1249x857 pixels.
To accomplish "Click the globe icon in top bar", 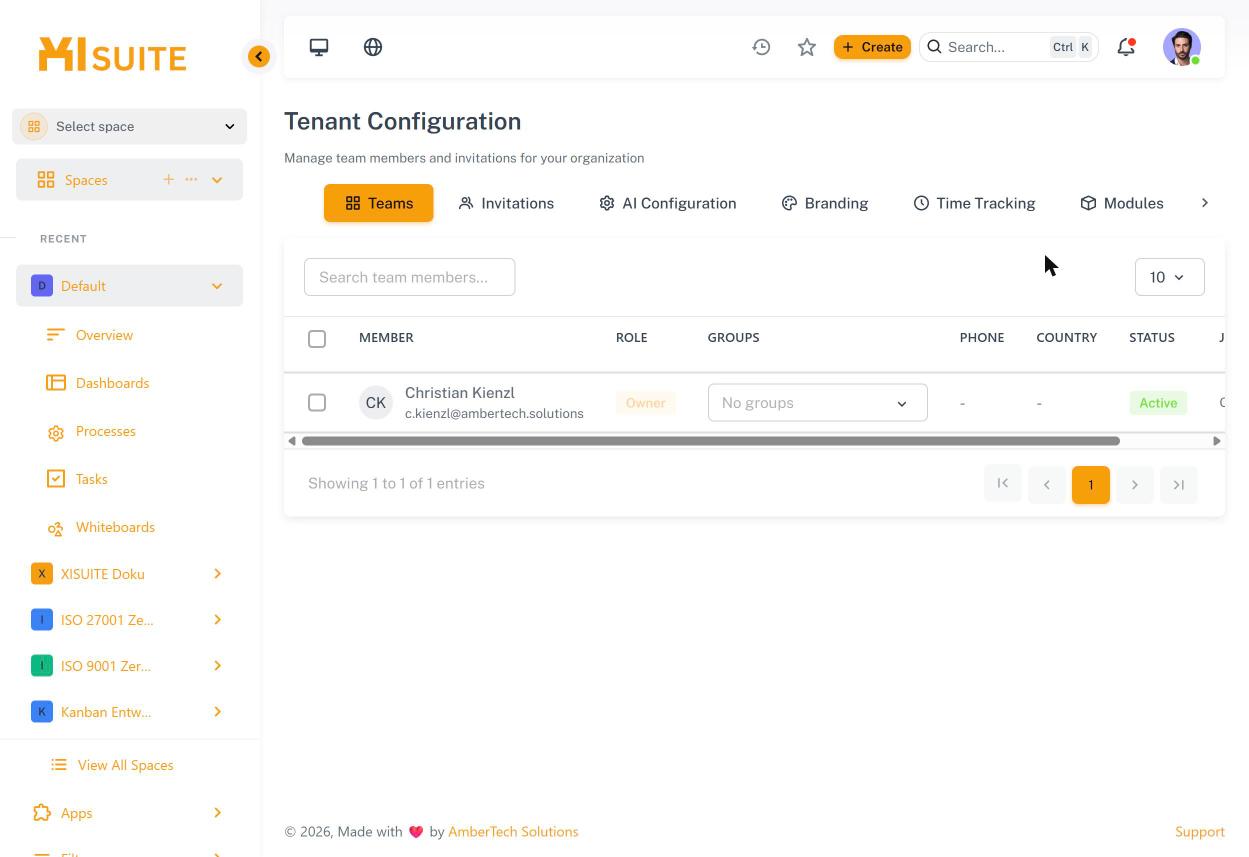I will pyautogui.click(x=373, y=47).
